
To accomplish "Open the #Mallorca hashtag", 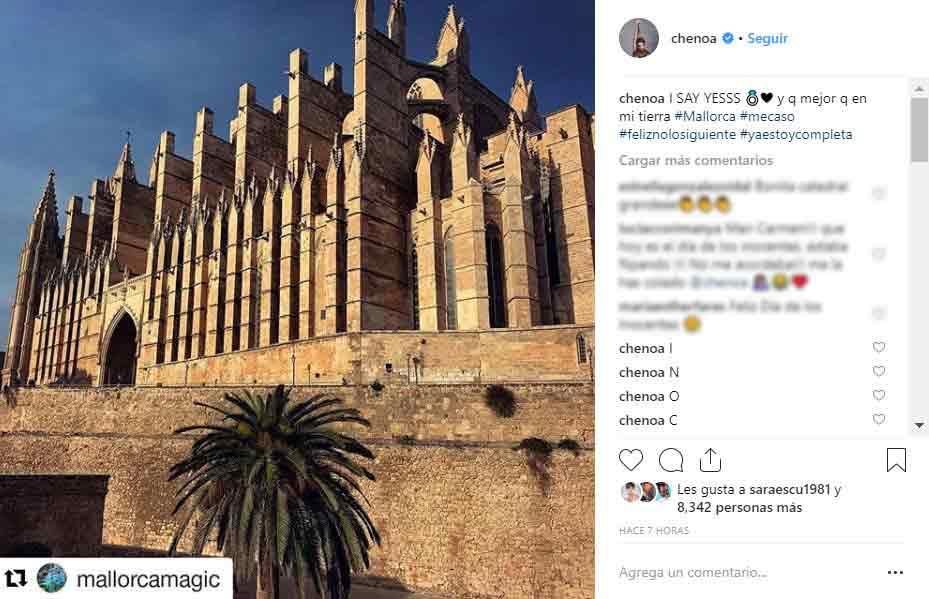I will [x=704, y=117].
